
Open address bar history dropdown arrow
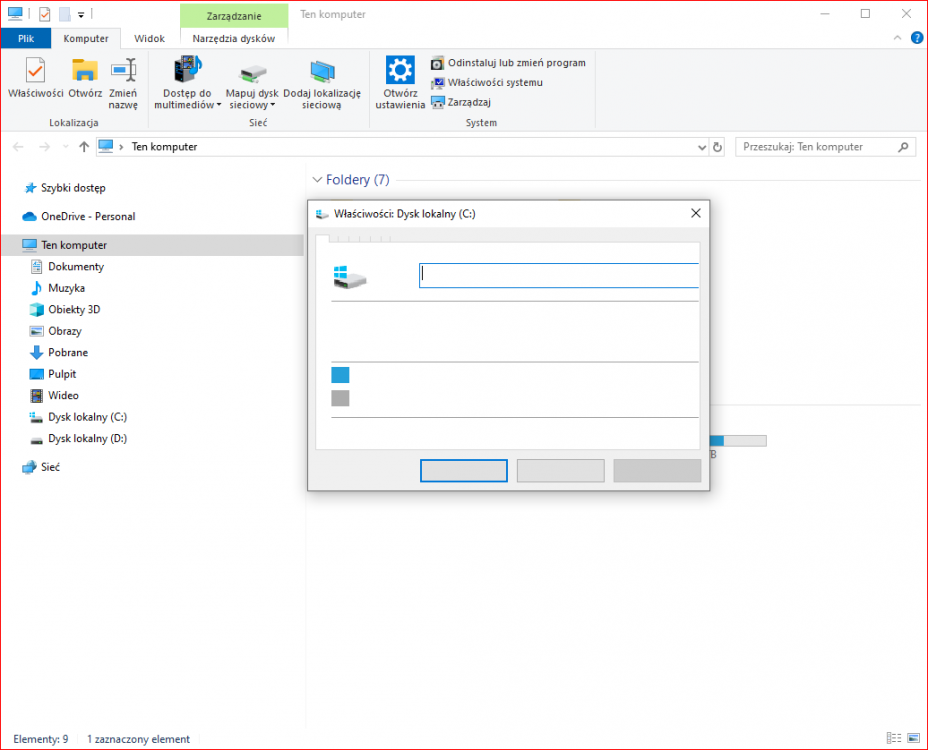coord(701,147)
